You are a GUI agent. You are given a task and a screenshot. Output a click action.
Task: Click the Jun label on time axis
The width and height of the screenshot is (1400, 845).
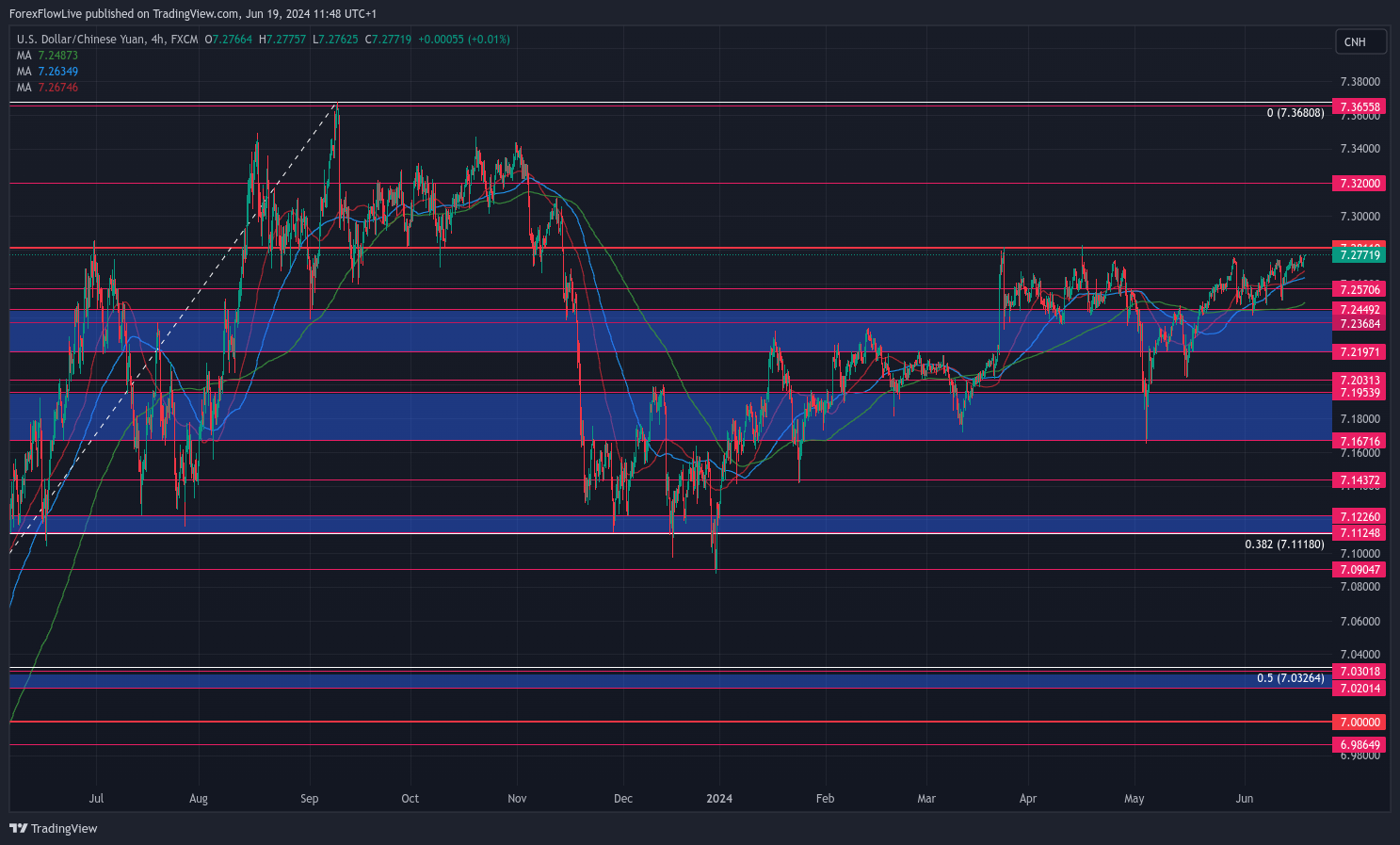click(1245, 799)
